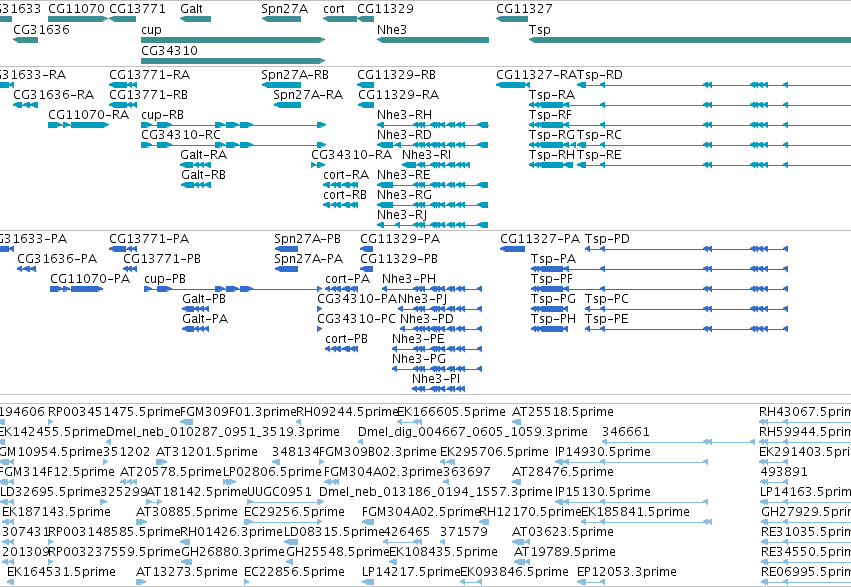Click the CG31636 gene glyph
The image size is (851, 587).
pos(26,40)
